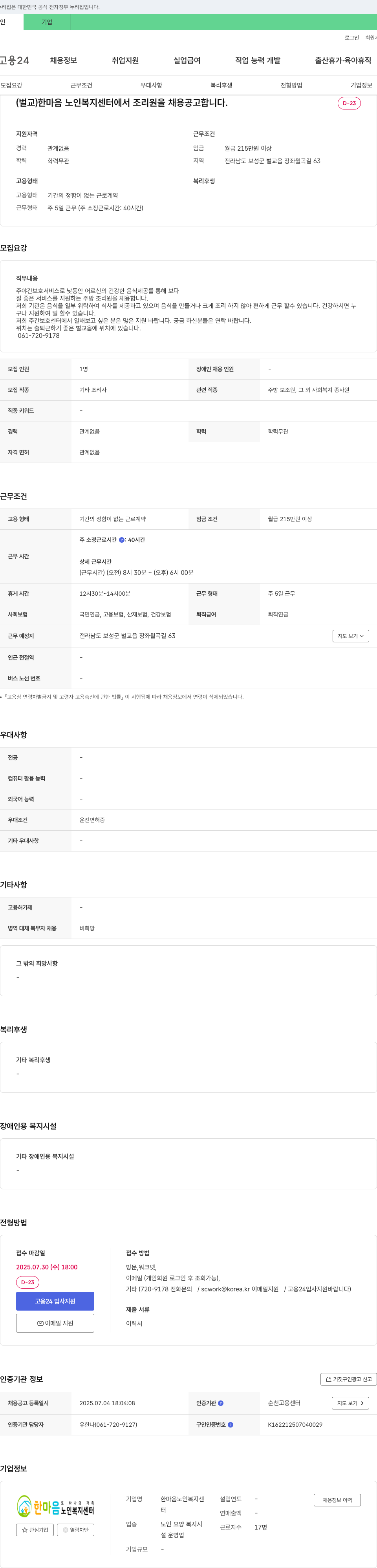
Task: Click the 운전면허증 우대조건 value
Action: [x=92, y=819]
